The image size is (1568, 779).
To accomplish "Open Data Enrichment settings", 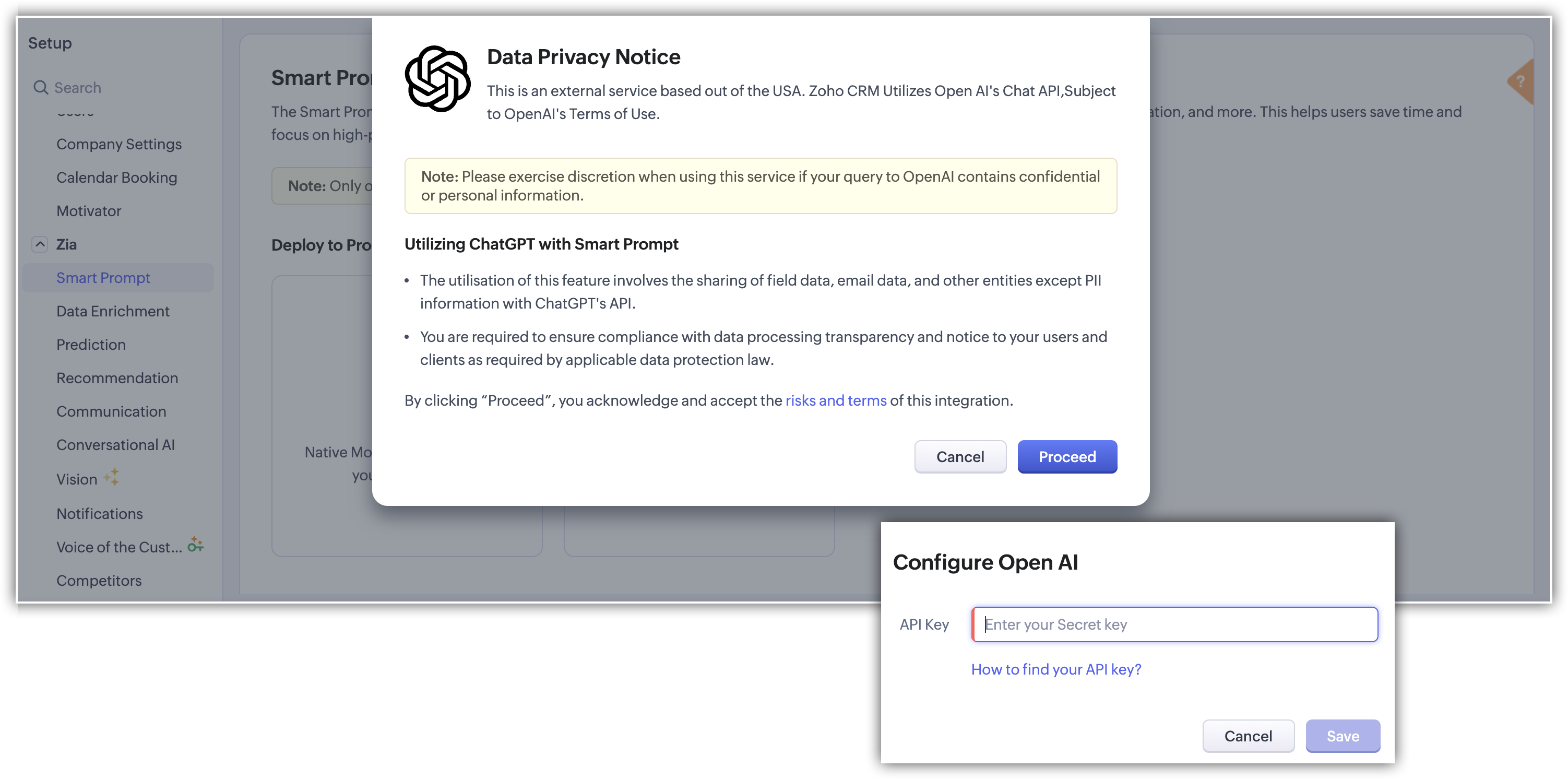I will (113, 311).
